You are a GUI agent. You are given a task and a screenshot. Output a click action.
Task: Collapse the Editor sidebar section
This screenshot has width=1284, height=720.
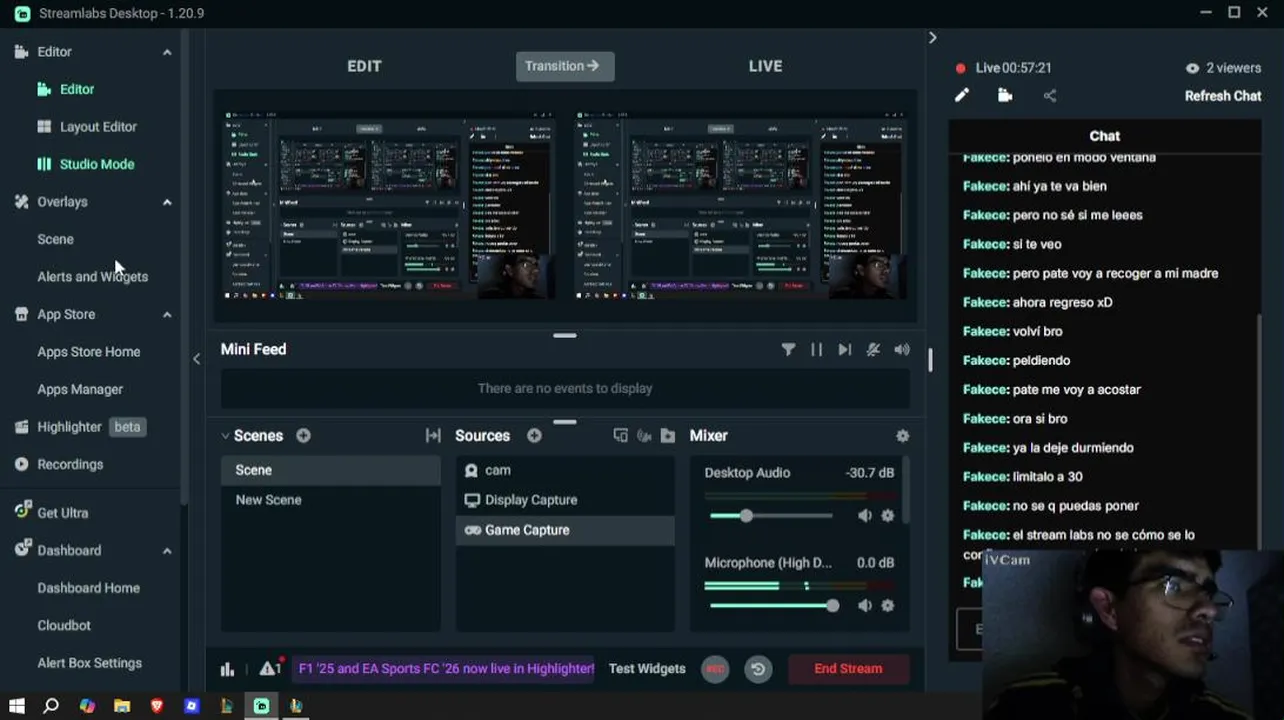click(167, 52)
